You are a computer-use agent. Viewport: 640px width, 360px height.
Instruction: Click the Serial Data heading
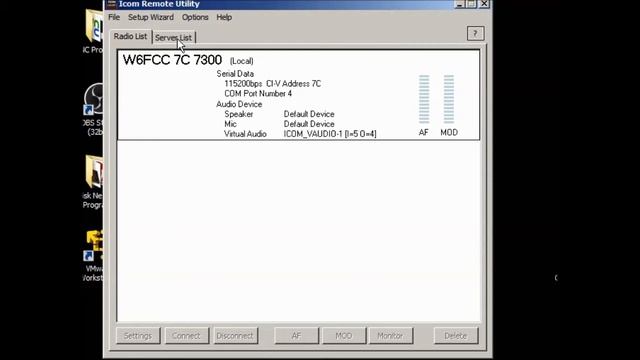pos(235,74)
